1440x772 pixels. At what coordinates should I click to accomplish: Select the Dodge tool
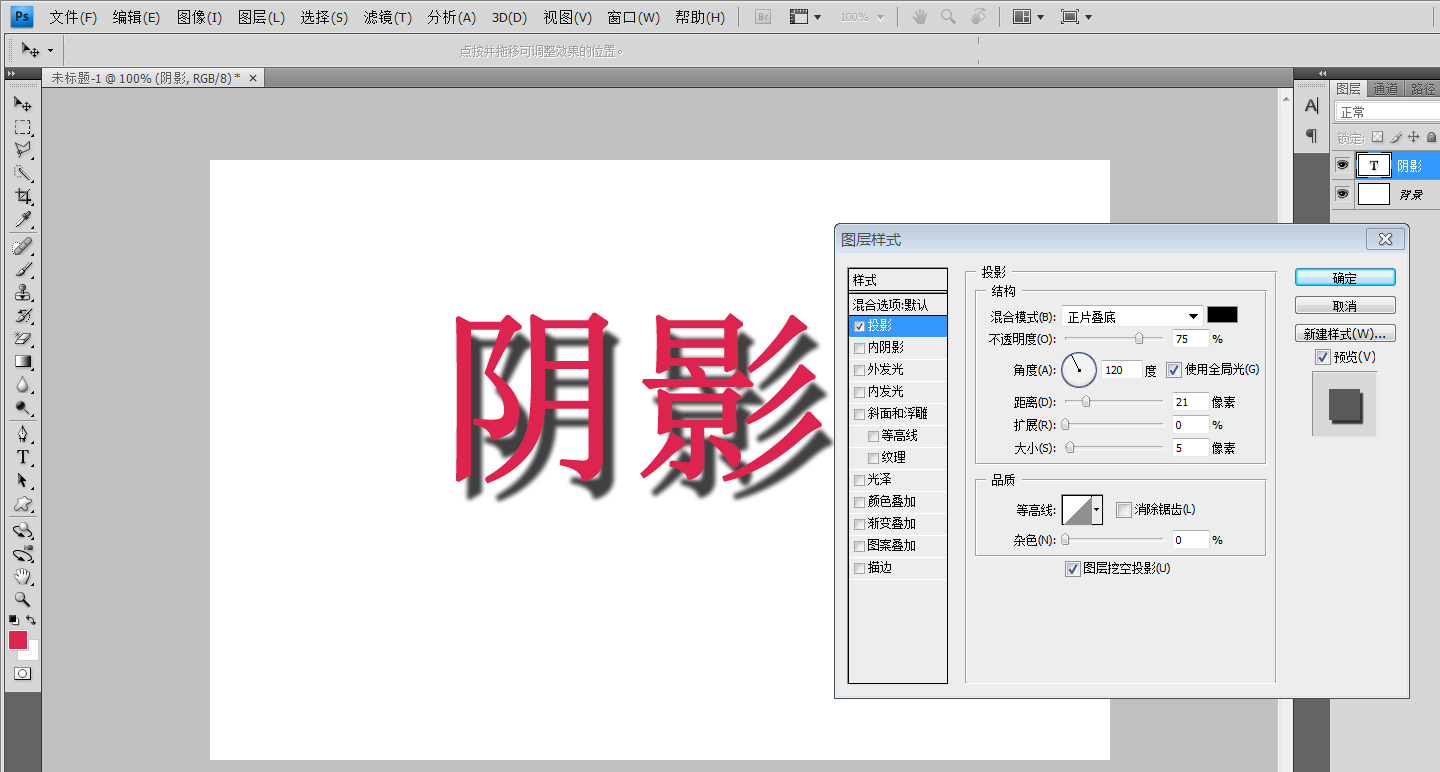(x=22, y=407)
